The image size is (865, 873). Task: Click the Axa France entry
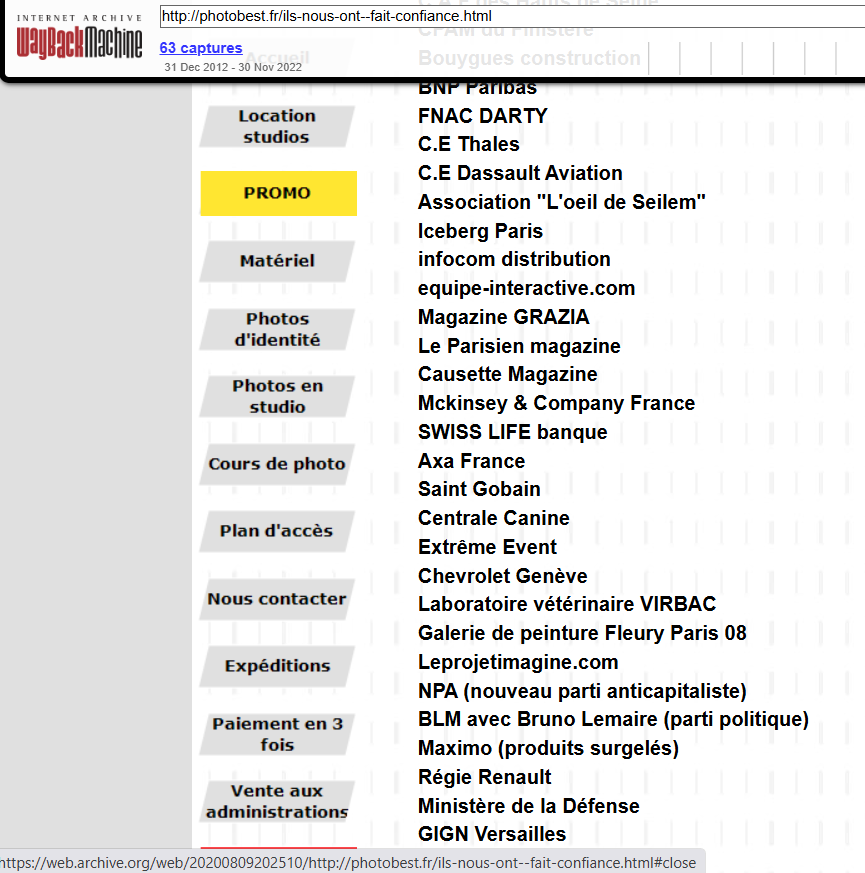point(471,461)
